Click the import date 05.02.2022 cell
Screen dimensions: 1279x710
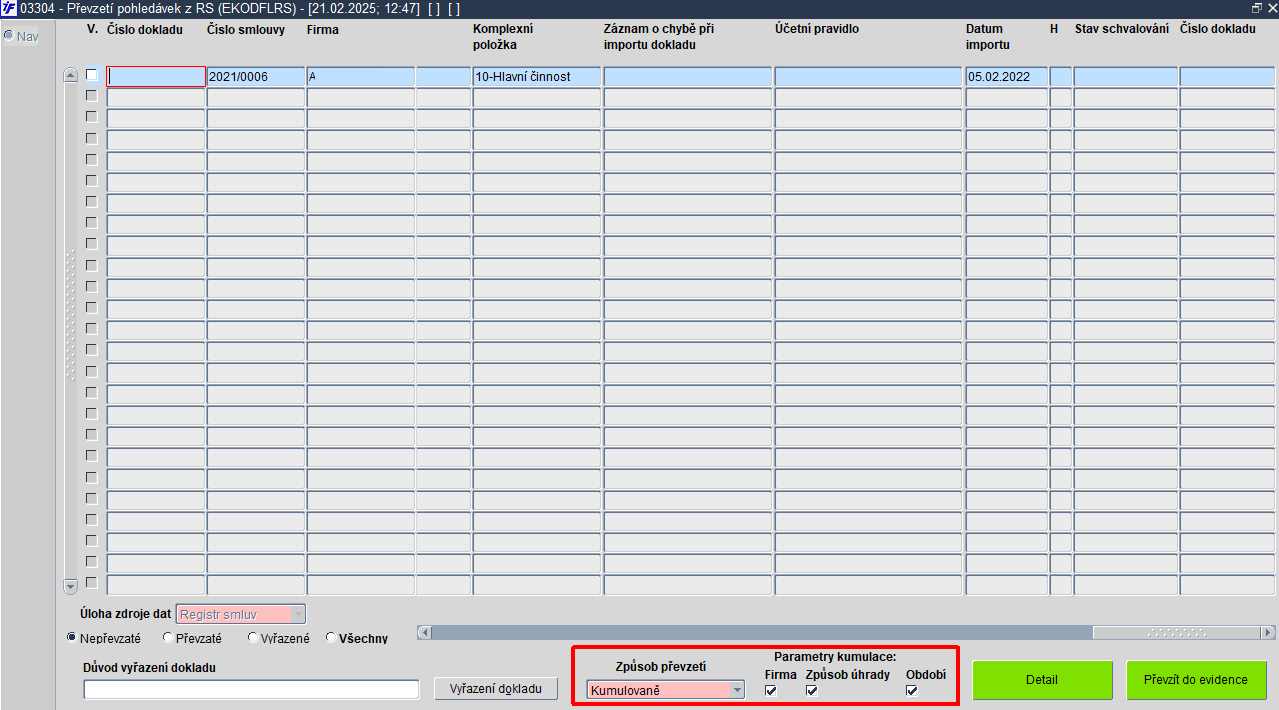(x=1006, y=77)
